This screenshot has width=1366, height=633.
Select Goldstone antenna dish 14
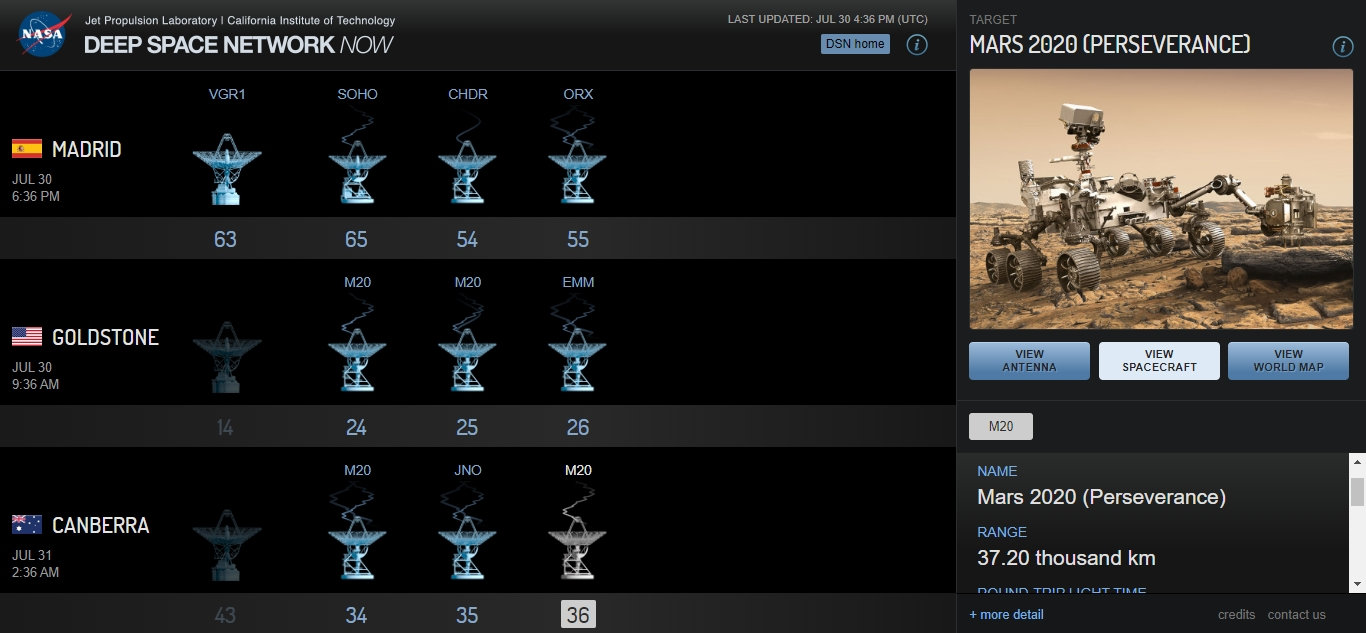pos(226,356)
